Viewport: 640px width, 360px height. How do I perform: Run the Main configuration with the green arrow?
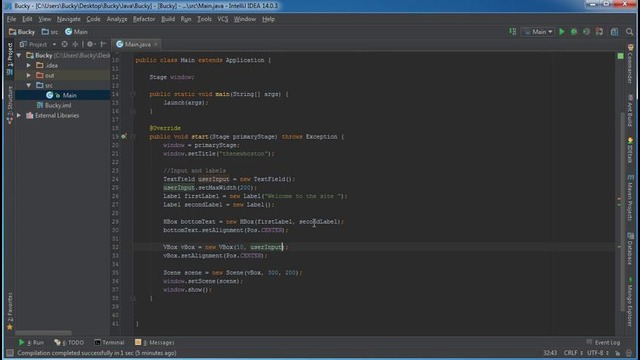[562, 32]
